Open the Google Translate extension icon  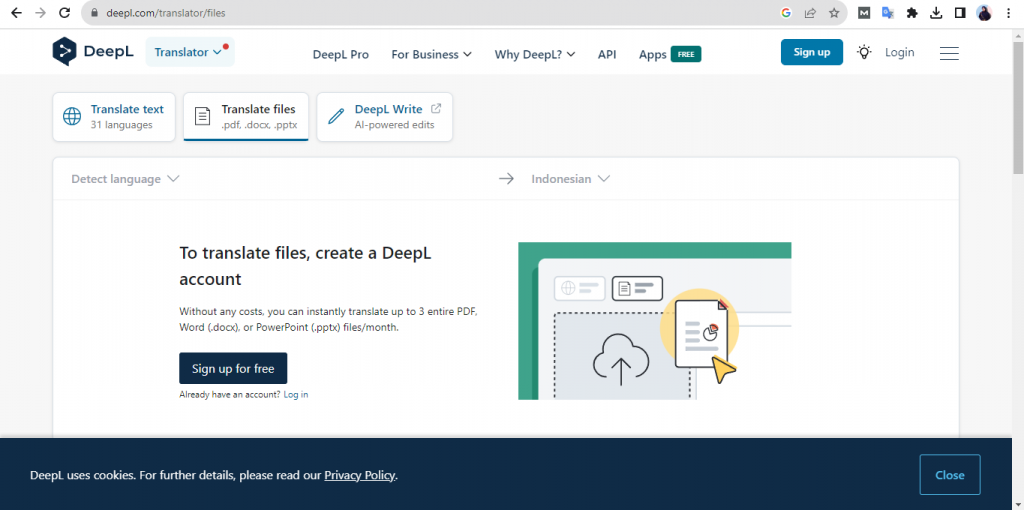[x=888, y=12]
